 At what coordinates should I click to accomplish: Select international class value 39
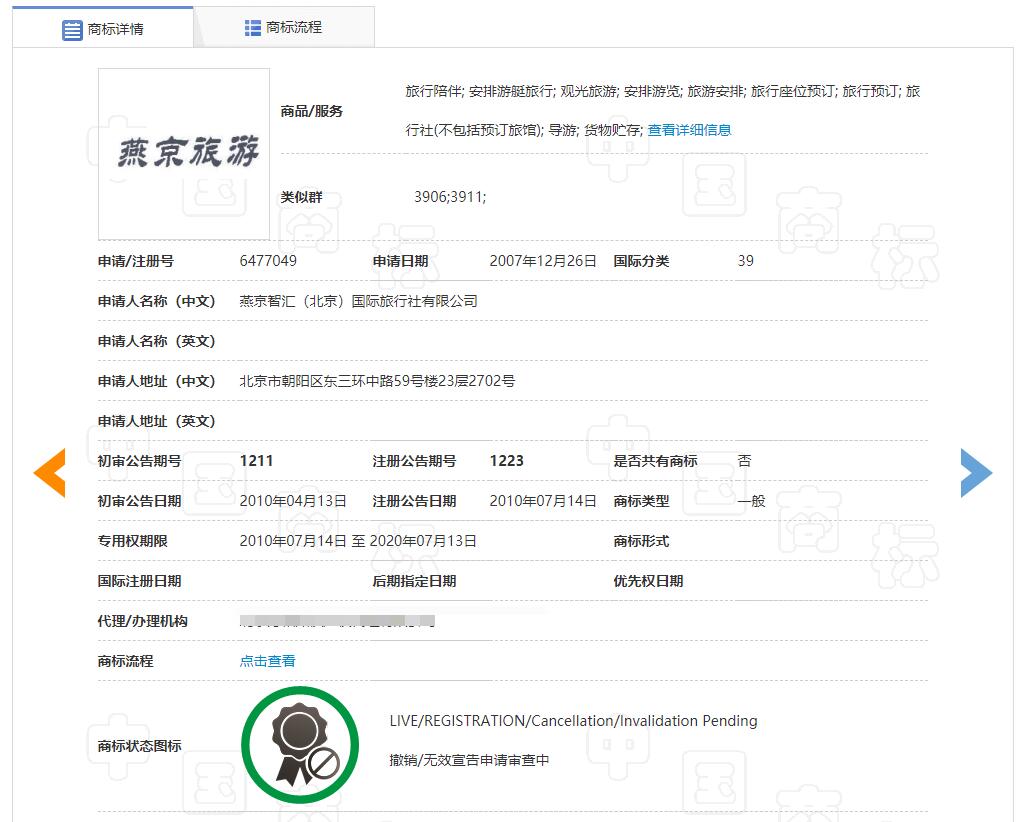tap(745, 261)
